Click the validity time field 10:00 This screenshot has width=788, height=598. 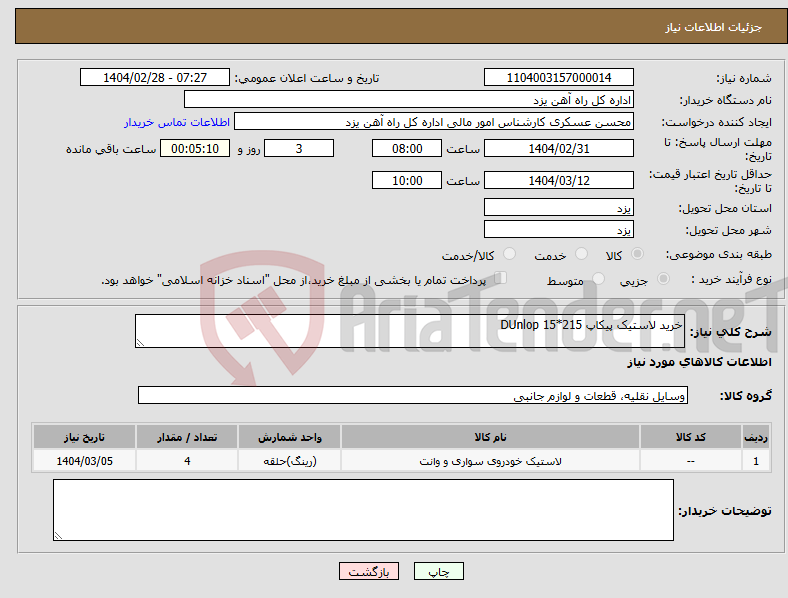pos(407,180)
